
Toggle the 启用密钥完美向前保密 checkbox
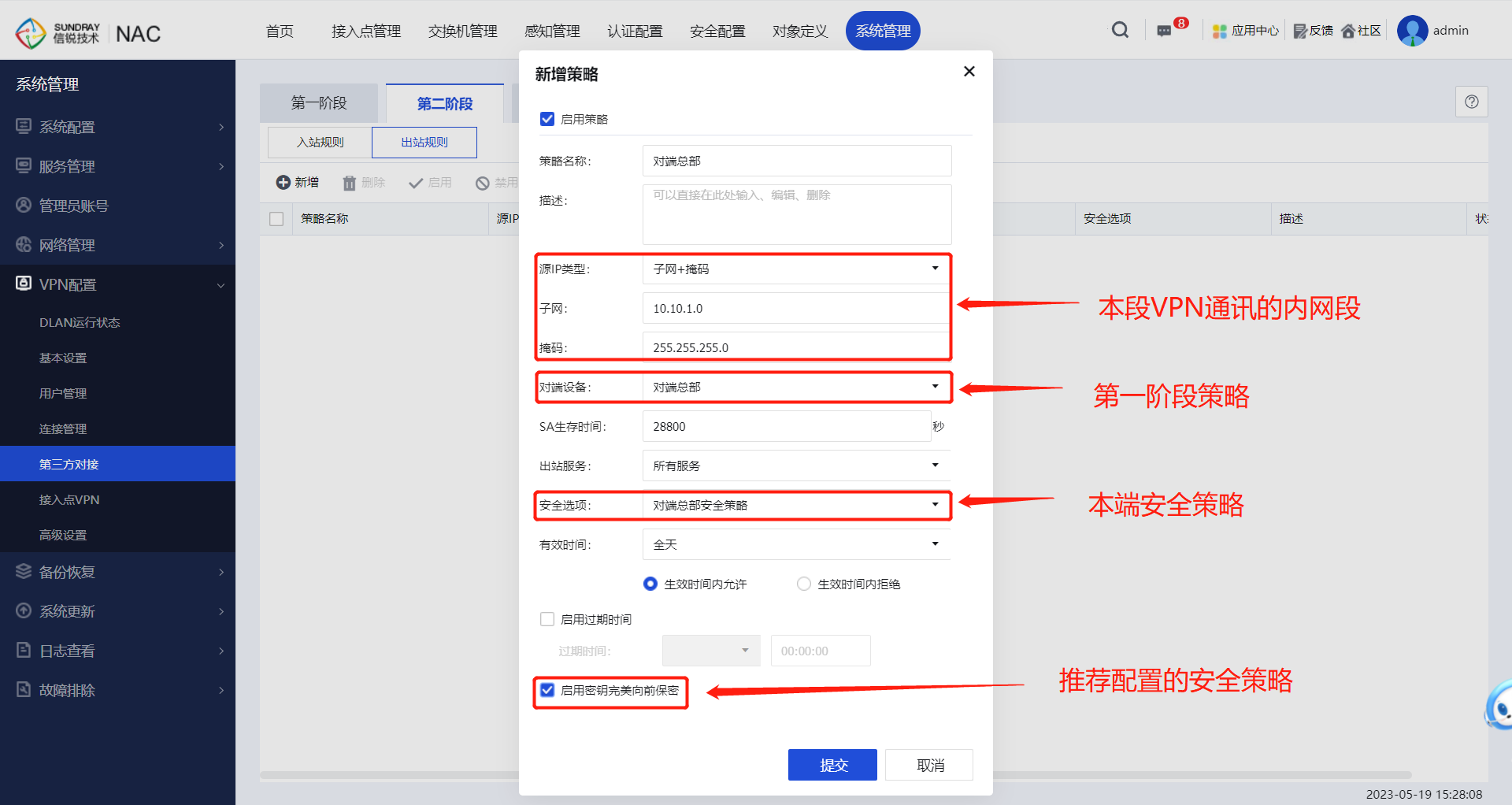coord(547,690)
